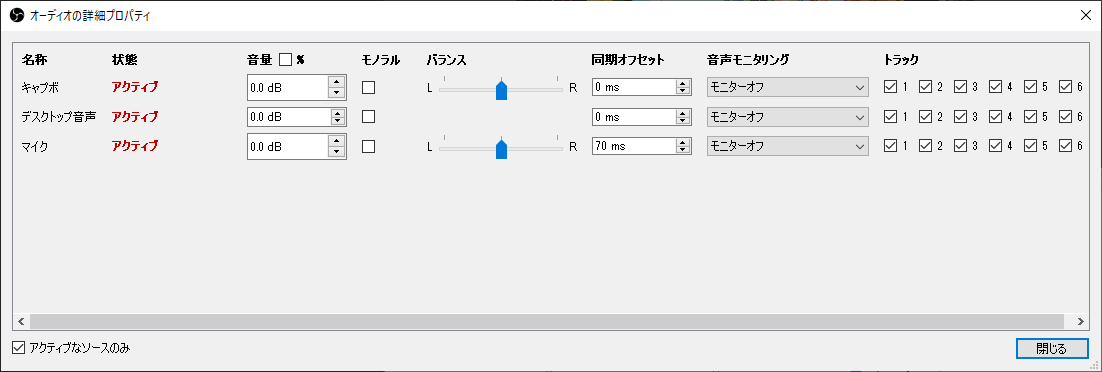Decrease マイク sync offset with down arrow
The image size is (1102, 372).
682,150
